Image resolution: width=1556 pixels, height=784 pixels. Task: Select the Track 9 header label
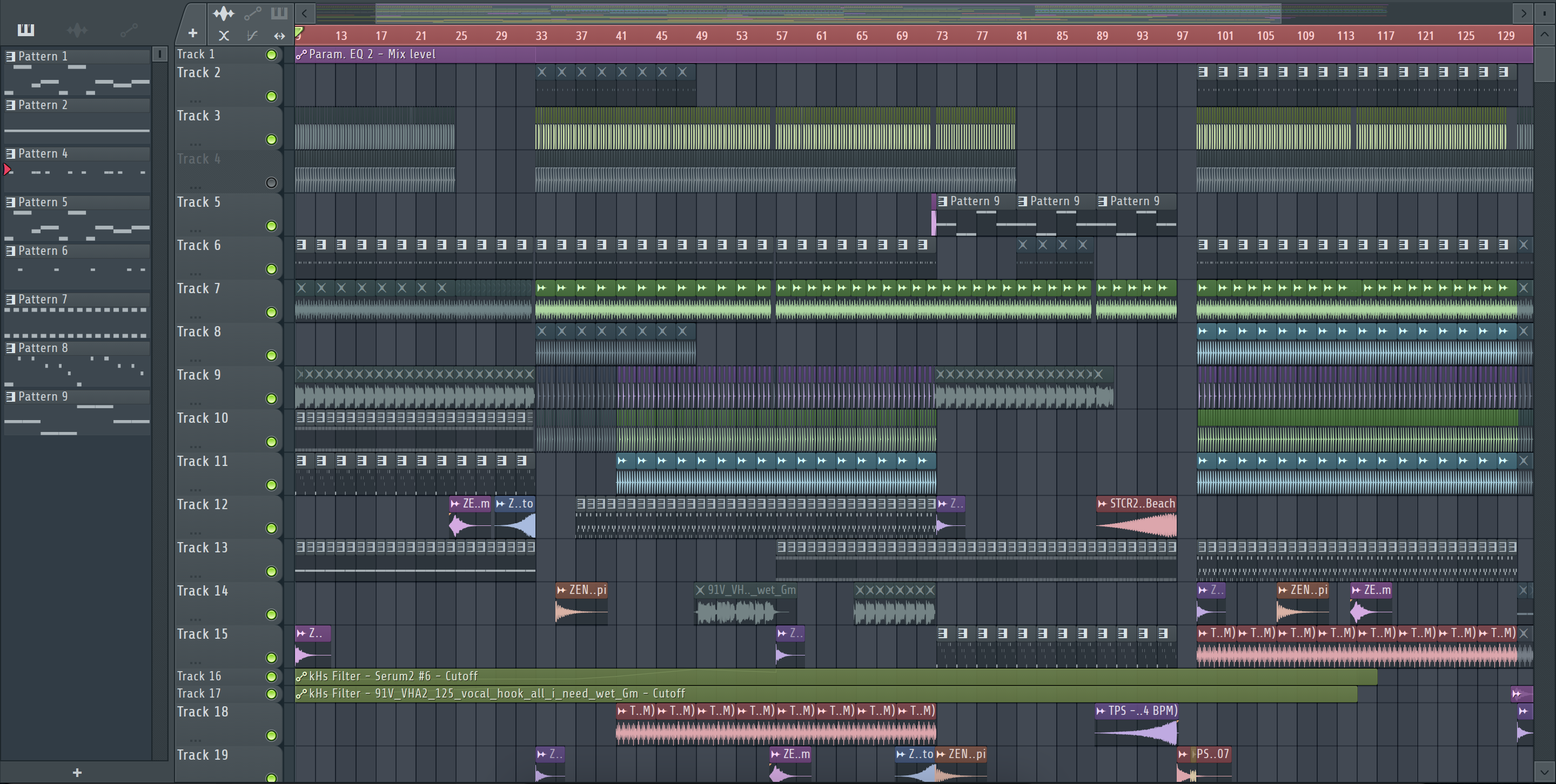click(x=199, y=375)
